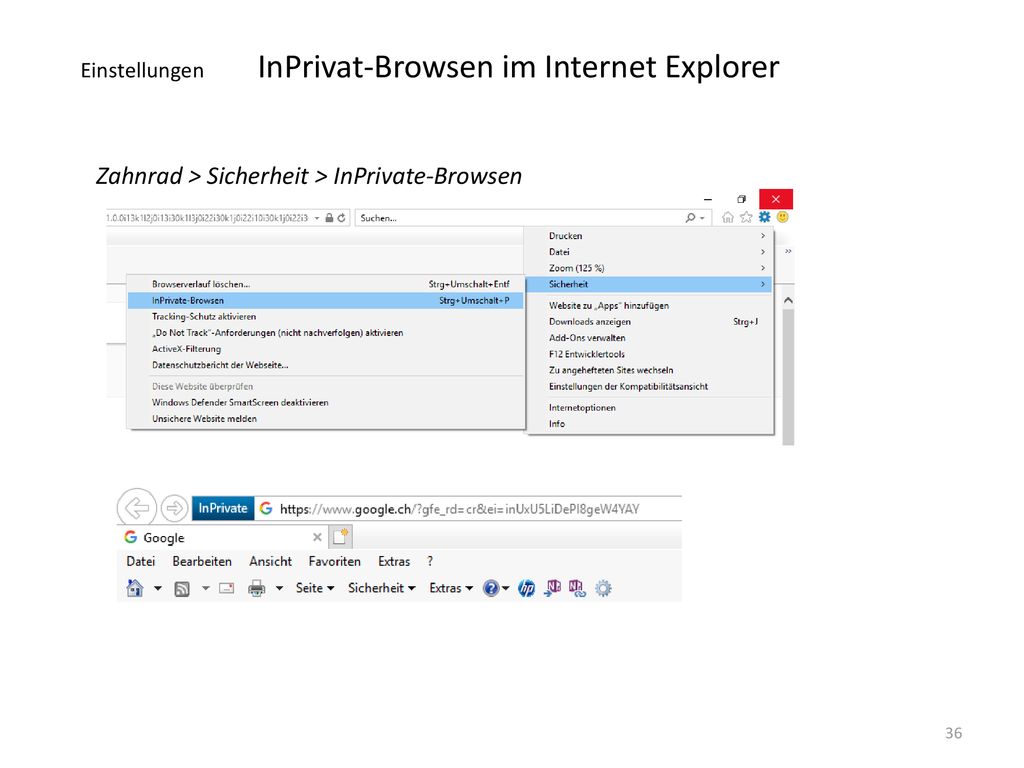
Task: Click the OneNote linked notes icon with chain
Action: point(577,588)
